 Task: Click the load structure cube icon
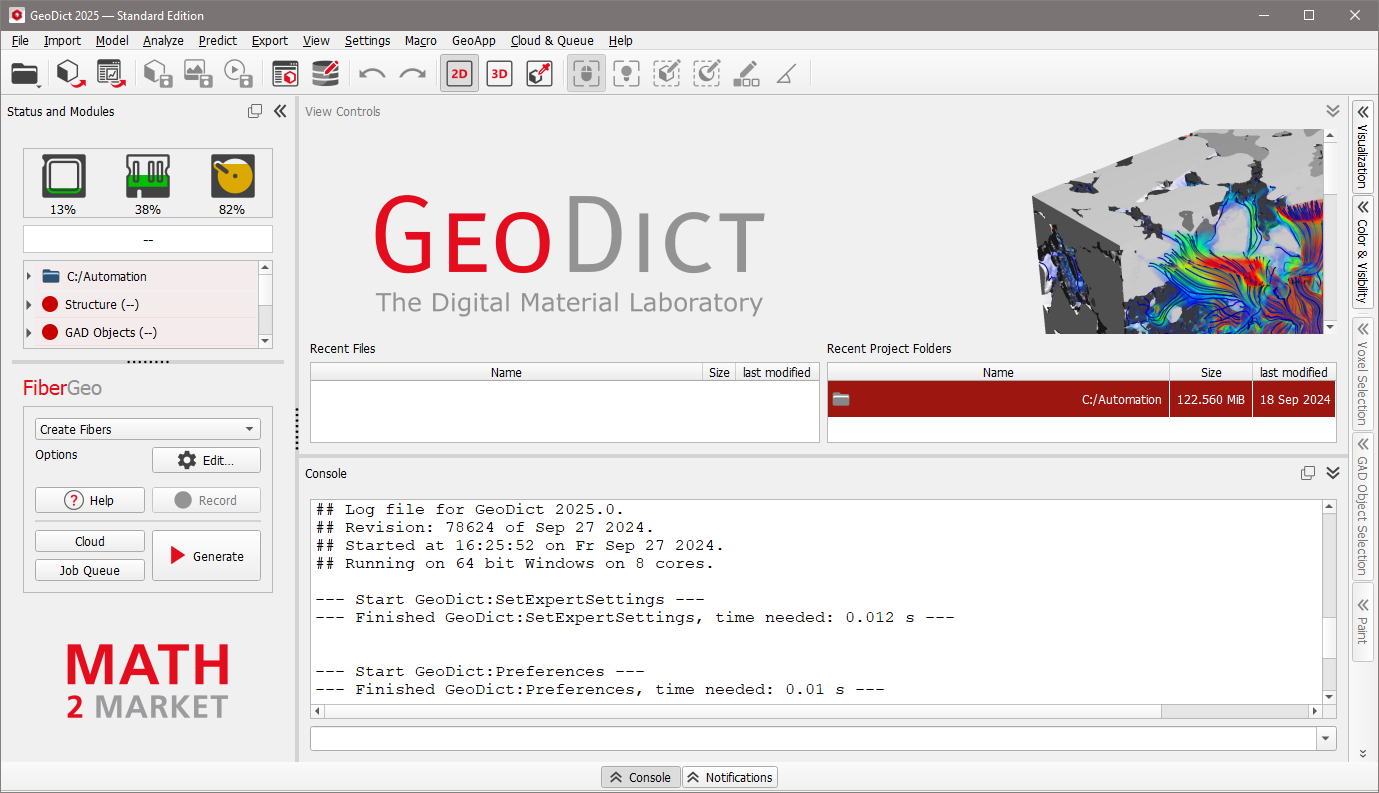68,73
